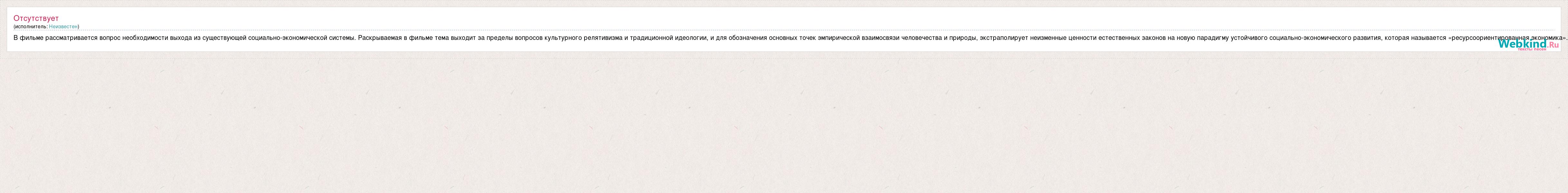Click the word 'экстраполирует' in the paragraph

pos(1004,38)
